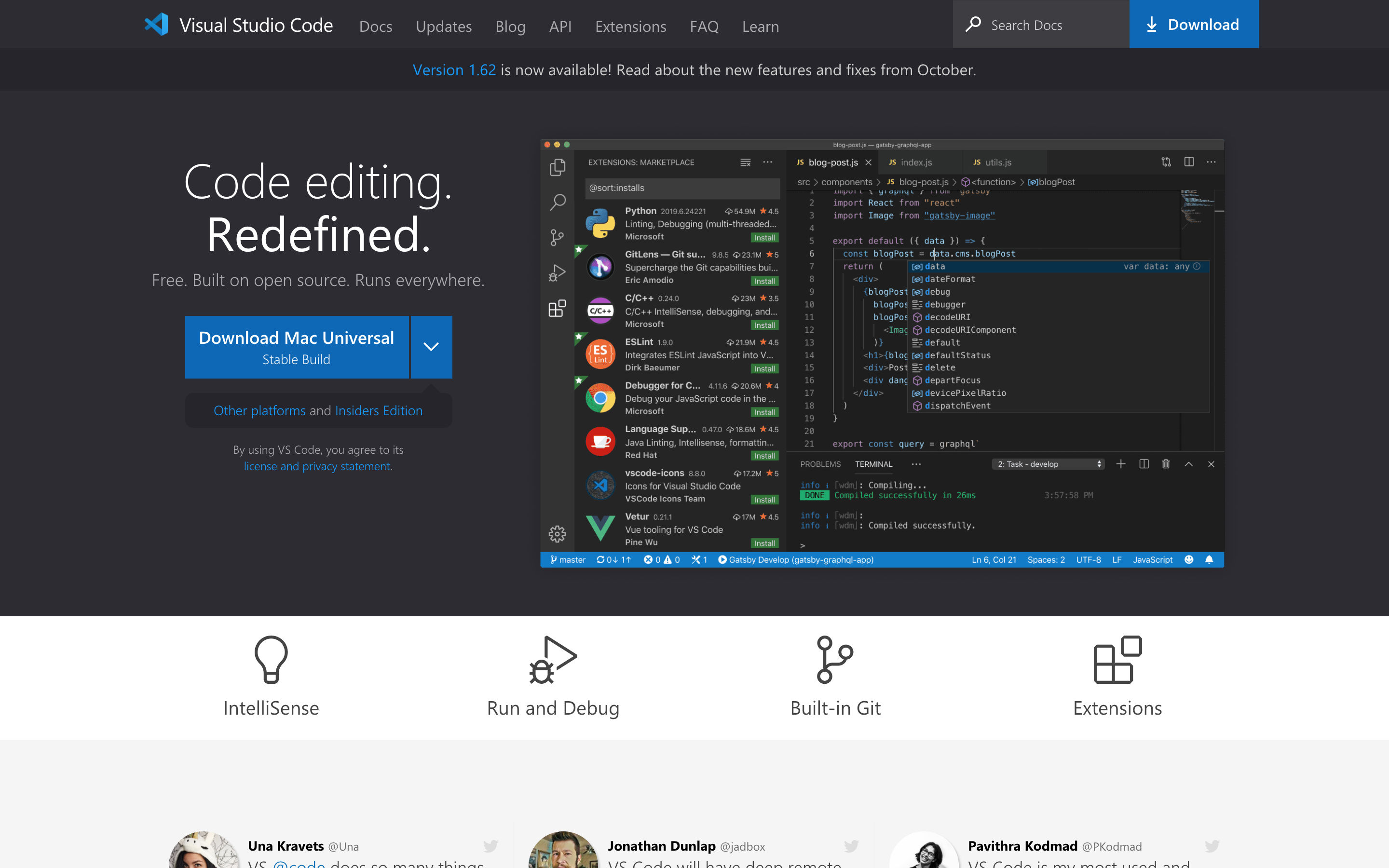Click the notifications bell in status bar
This screenshot has height=868, width=1389.
pos(1209,560)
